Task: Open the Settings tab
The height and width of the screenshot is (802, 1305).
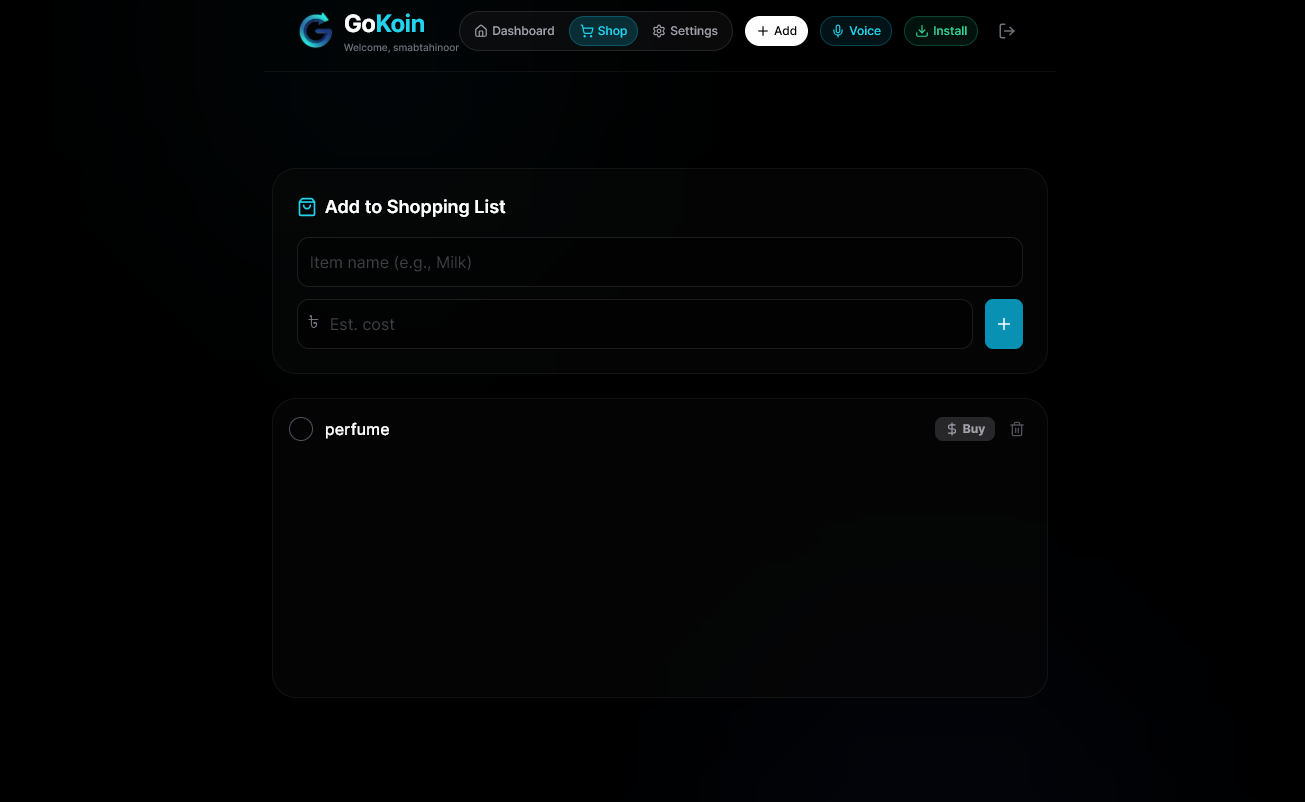Action: point(685,31)
